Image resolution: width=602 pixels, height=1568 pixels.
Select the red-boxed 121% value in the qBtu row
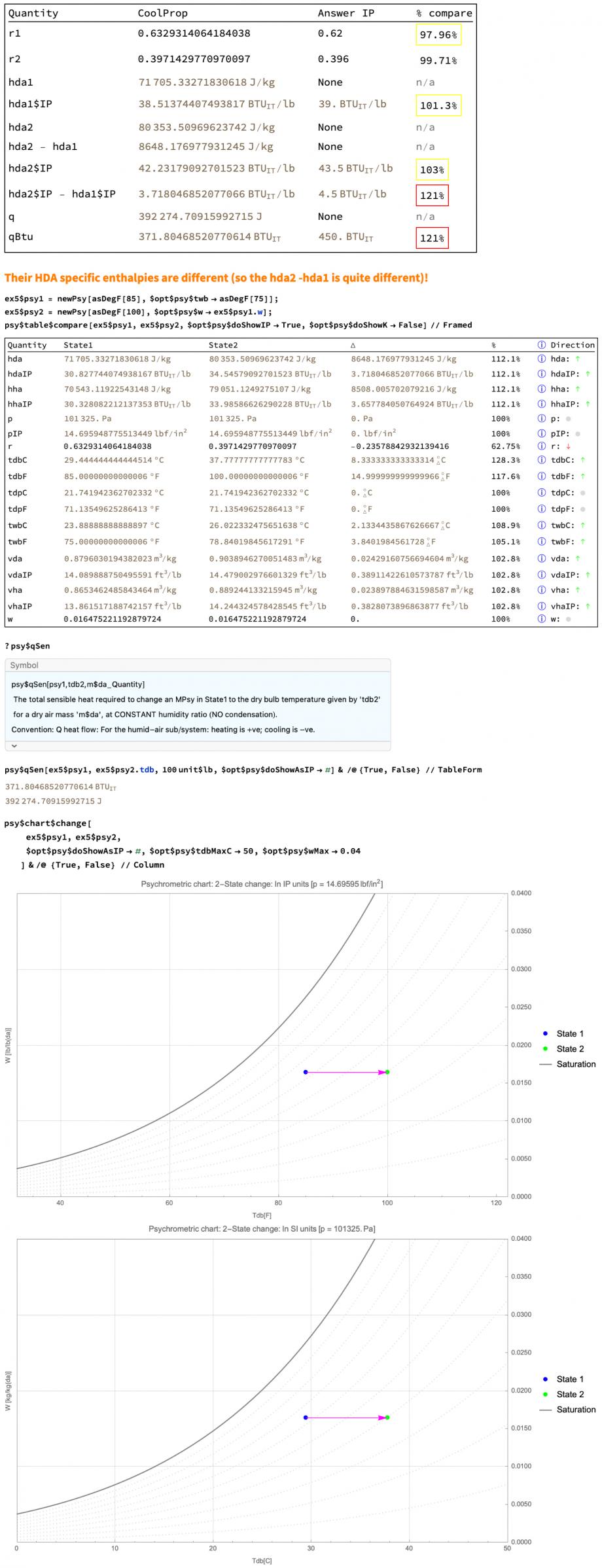pos(432,238)
